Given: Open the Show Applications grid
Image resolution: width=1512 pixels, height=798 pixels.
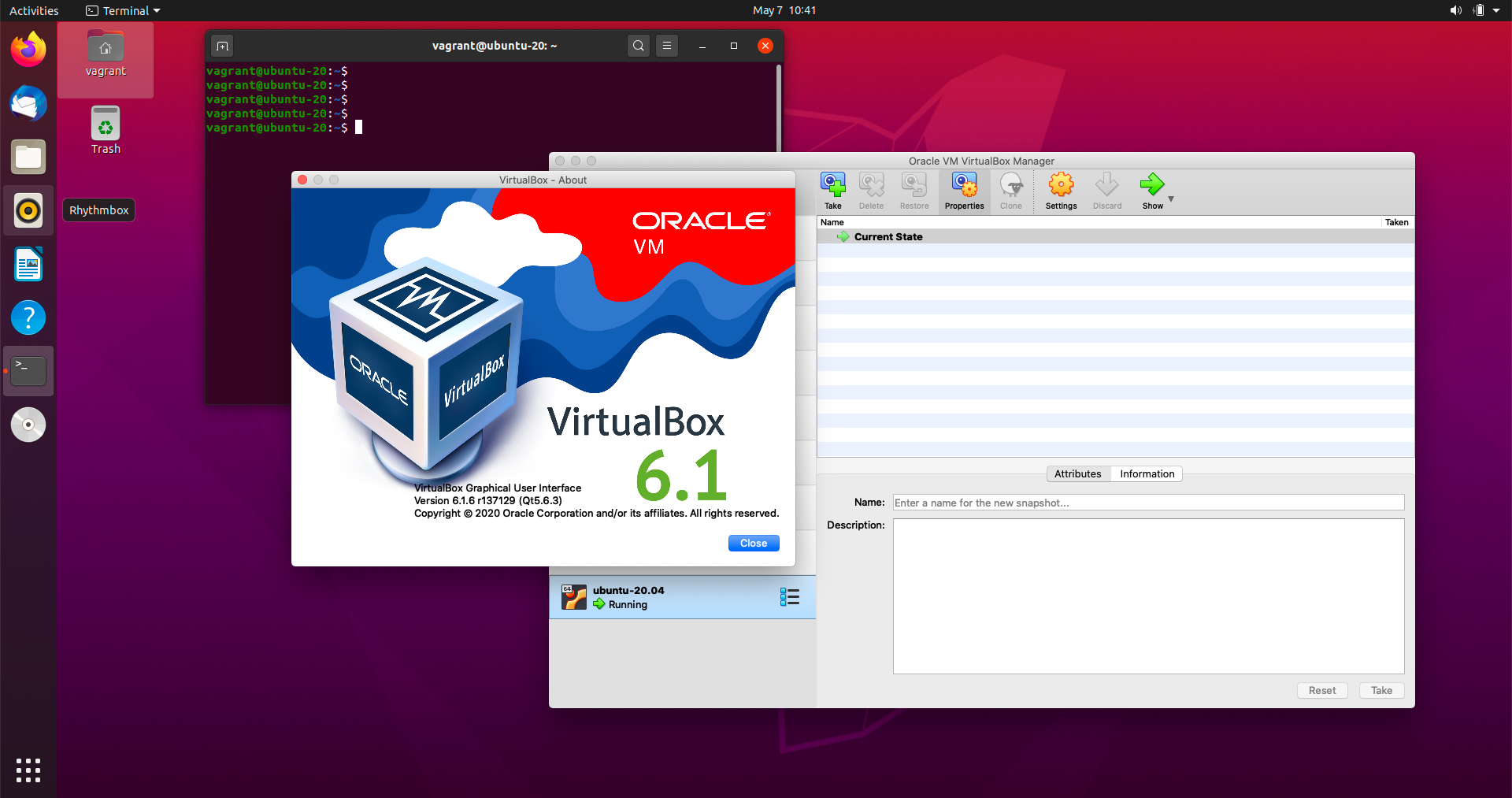Looking at the screenshot, I should [x=28, y=770].
